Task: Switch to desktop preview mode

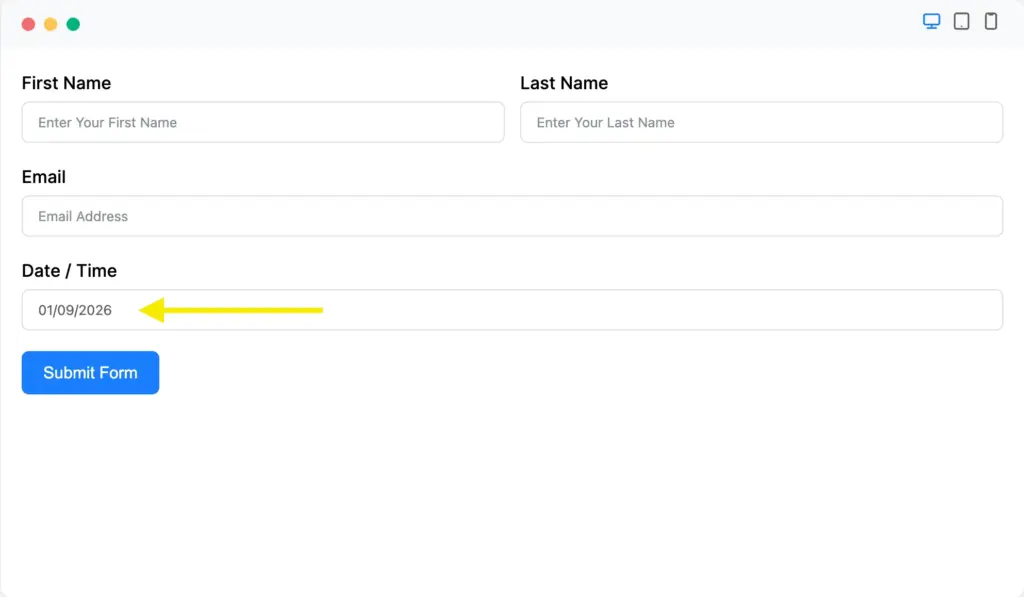Action: pos(931,22)
